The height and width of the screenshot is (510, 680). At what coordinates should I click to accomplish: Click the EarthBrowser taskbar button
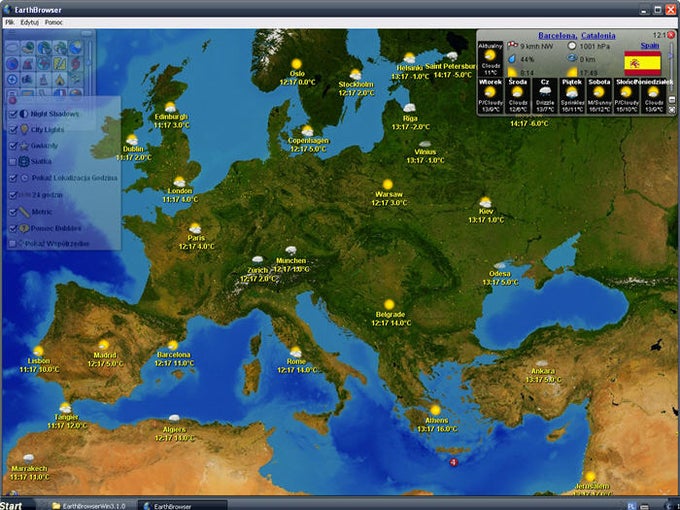(x=182, y=506)
